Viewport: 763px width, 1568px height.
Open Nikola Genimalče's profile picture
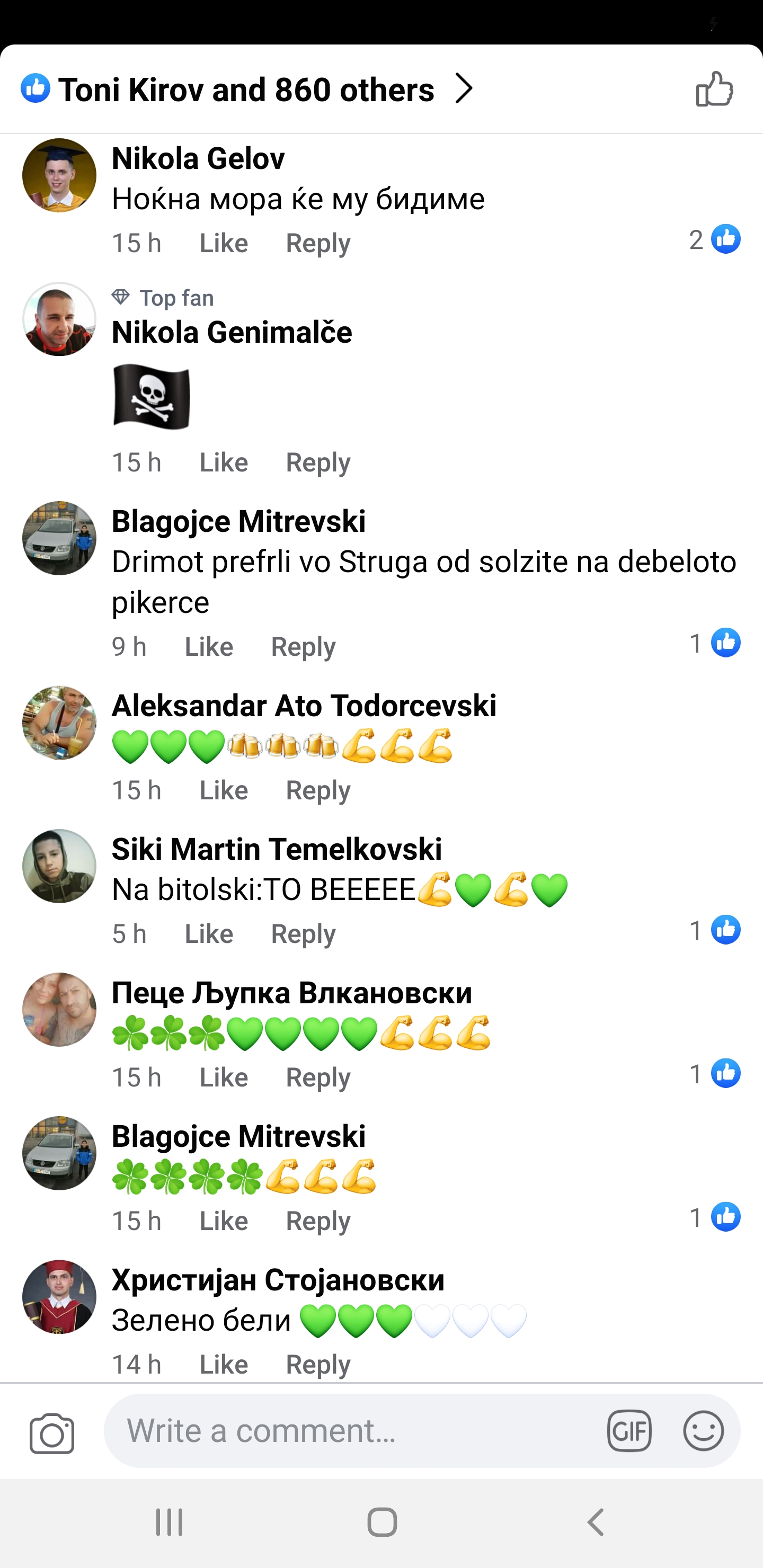[59, 319]
